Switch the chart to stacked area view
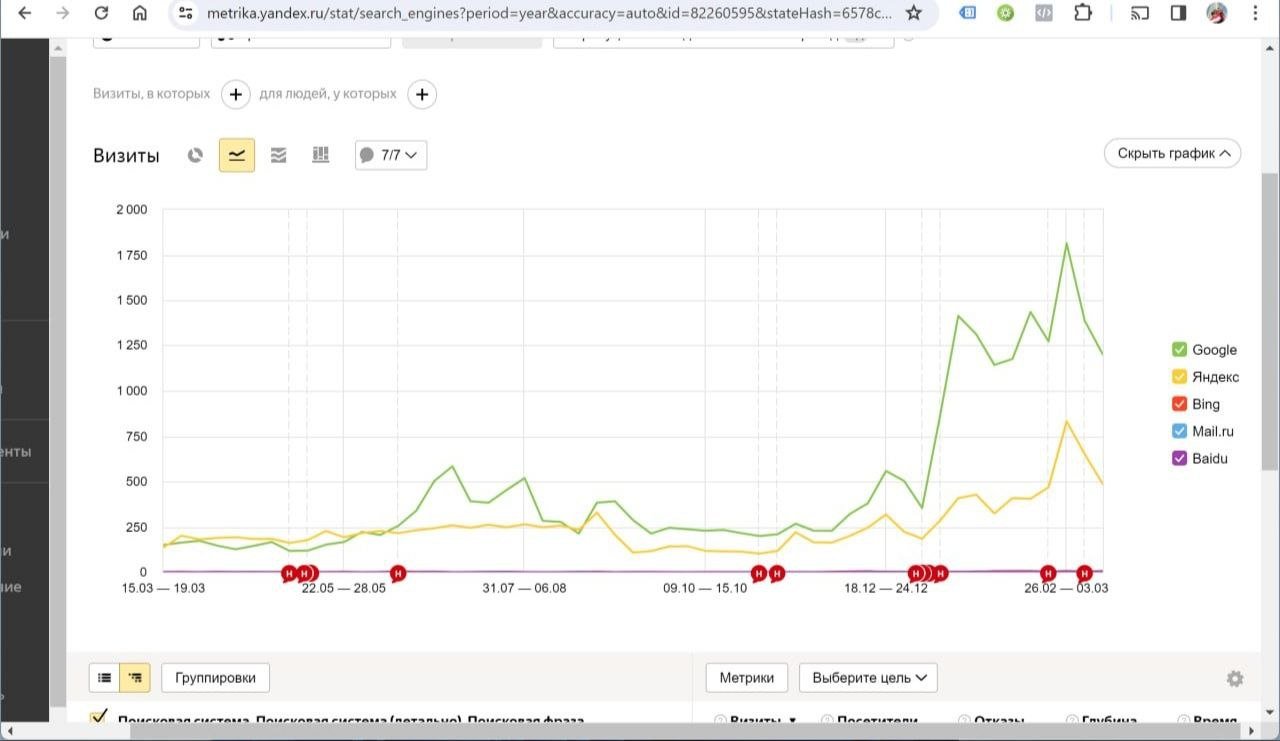This screenshot has height=741, width=1280. tap(279, 155)
